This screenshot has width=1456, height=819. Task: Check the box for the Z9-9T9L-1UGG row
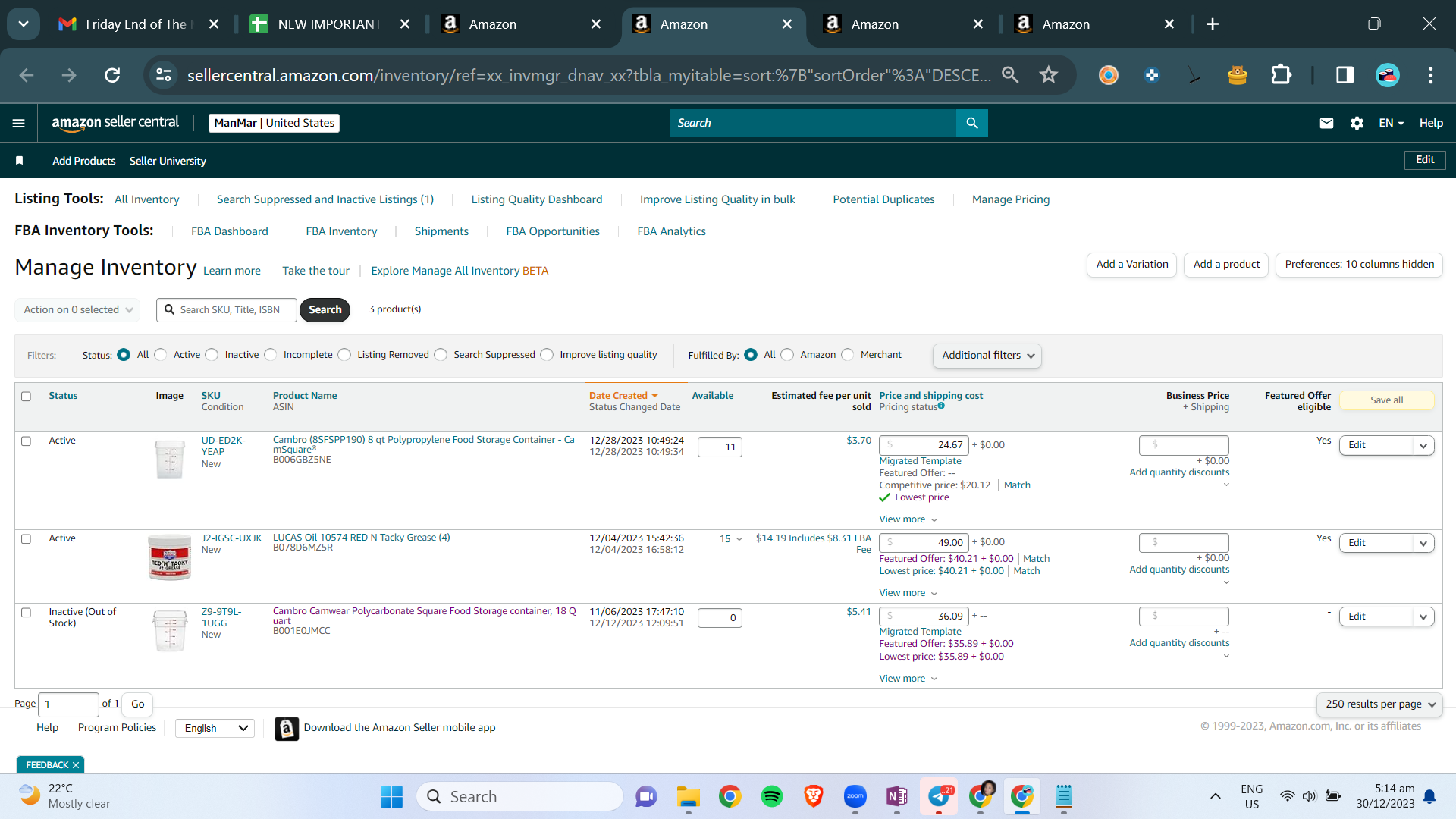pos(26,613)
